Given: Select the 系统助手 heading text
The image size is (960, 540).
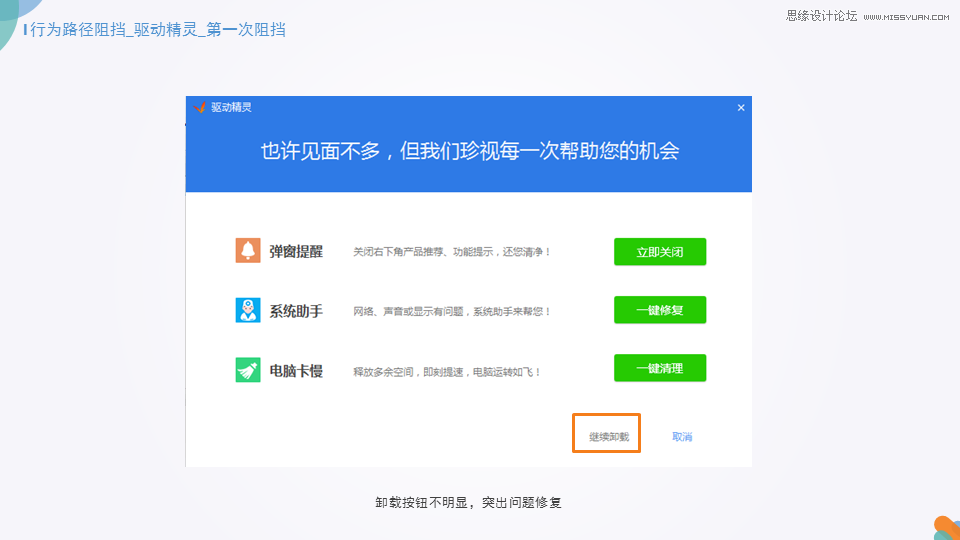Looking at the screenshot, I should 296,311.
